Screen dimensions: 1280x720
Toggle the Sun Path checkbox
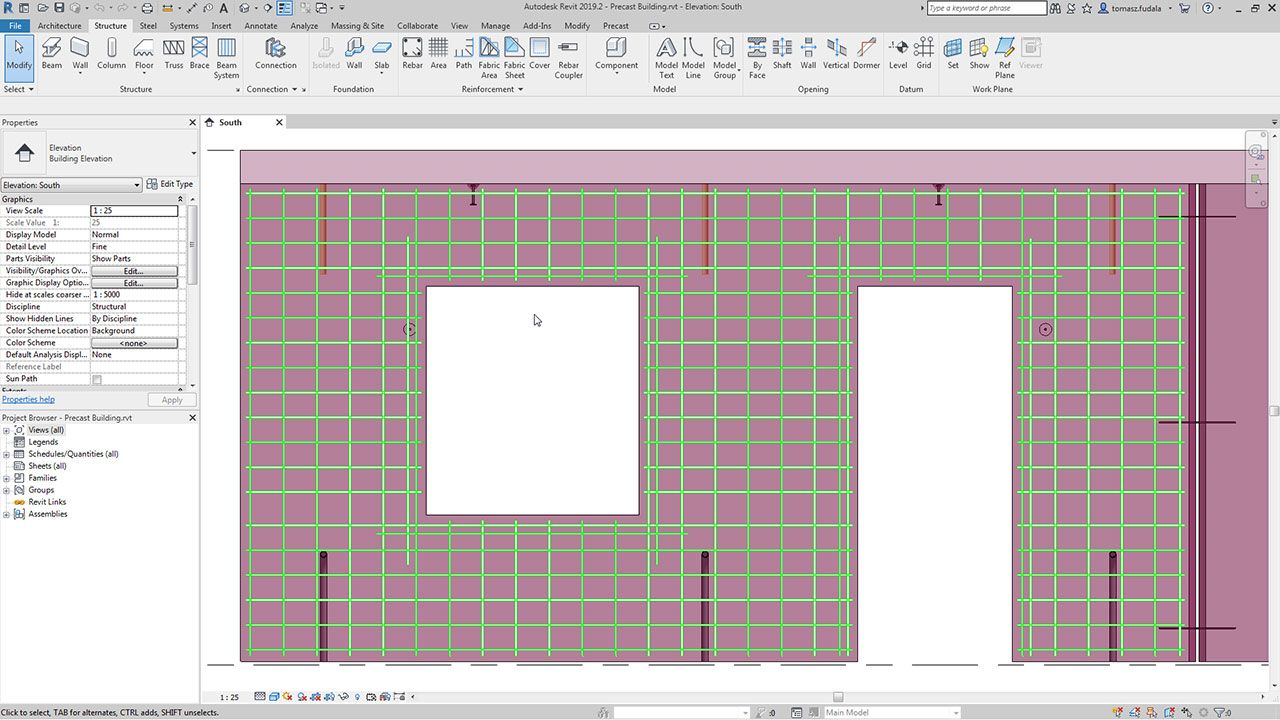pyautogui.click(x=97, y=379)
